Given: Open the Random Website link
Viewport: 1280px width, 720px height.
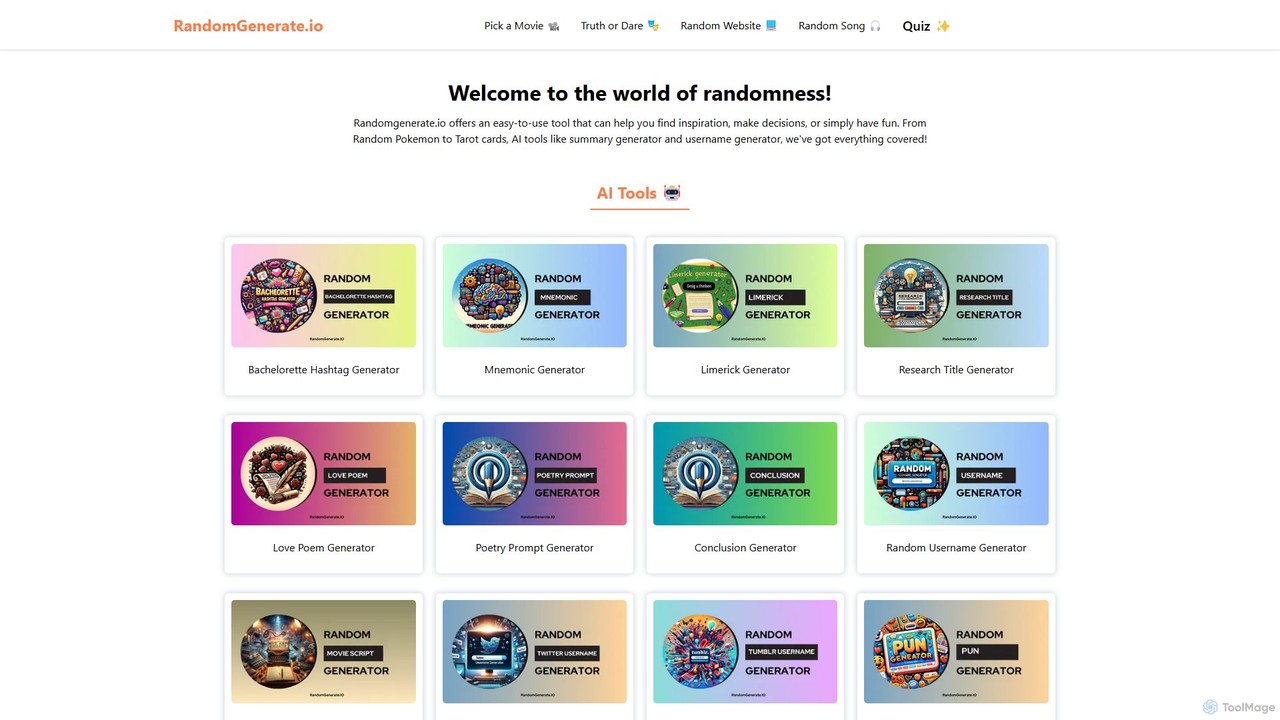Looking at the screenshot, I should 729,26.
